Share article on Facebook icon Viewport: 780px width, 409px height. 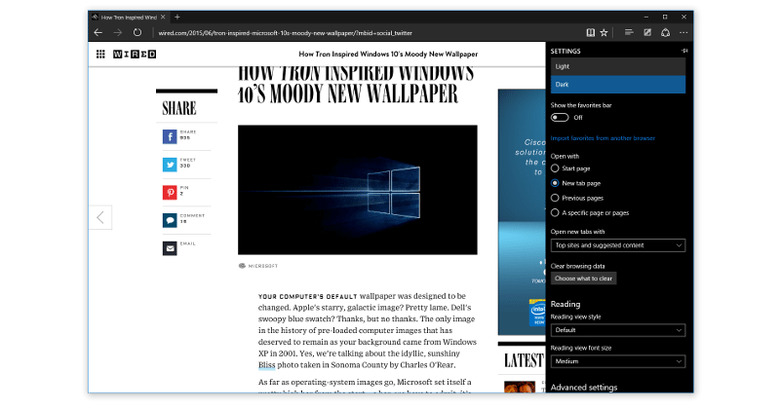tap(170, 136)
